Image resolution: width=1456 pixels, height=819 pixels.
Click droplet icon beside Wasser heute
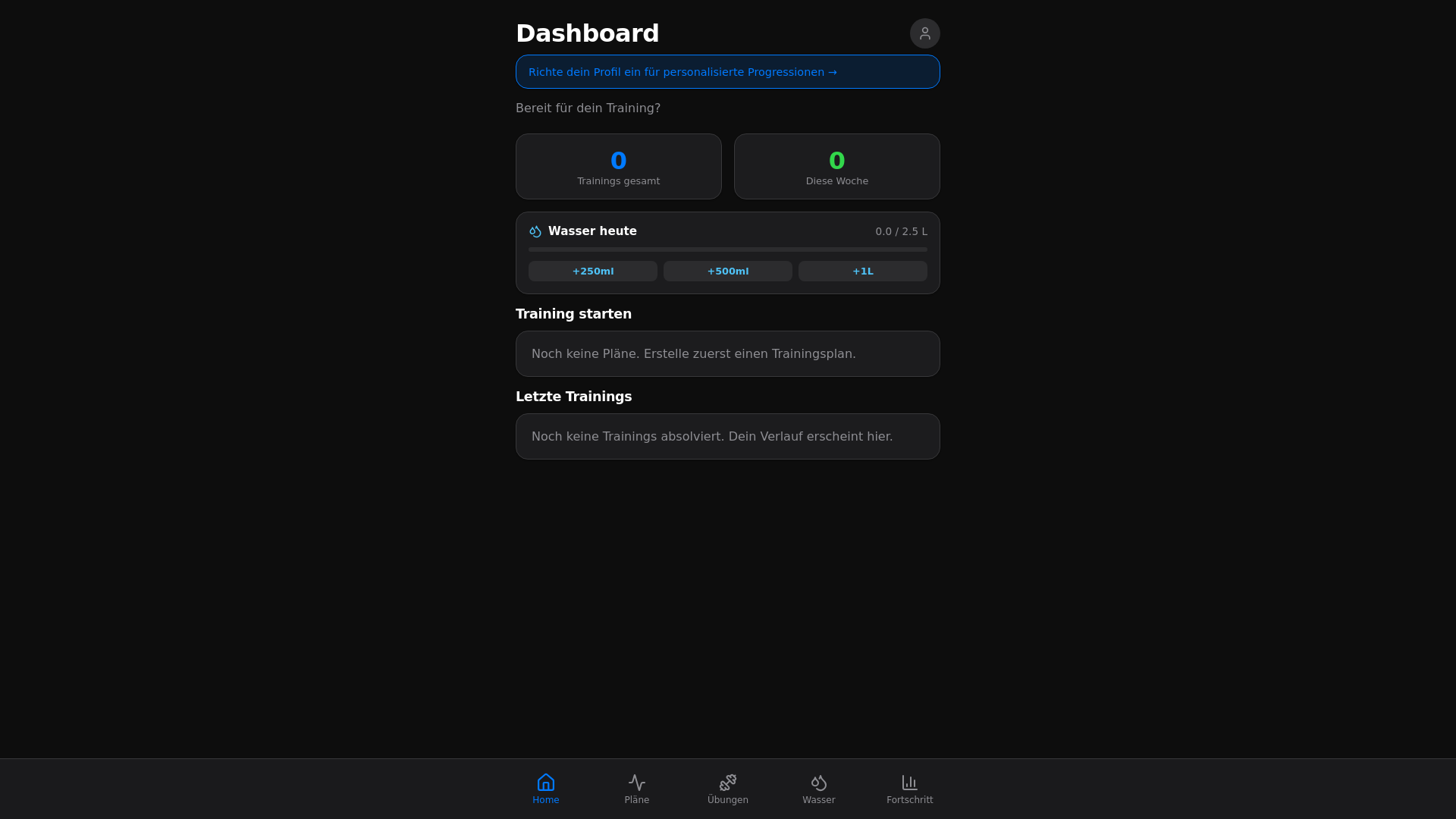click(535, 231)
